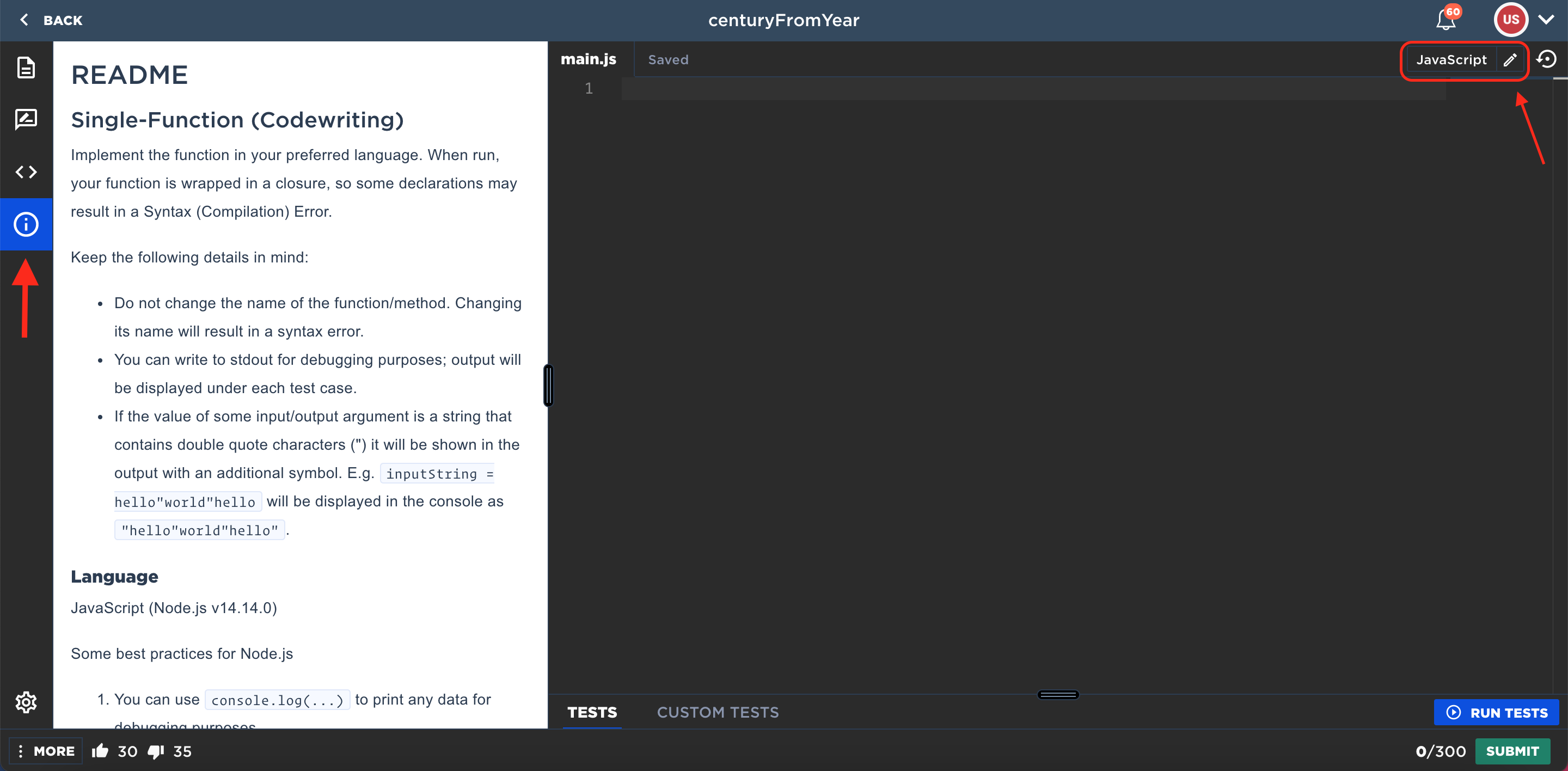
Task: Switch to the CUSTOM TESTS tab
Action: pos(718,712)
